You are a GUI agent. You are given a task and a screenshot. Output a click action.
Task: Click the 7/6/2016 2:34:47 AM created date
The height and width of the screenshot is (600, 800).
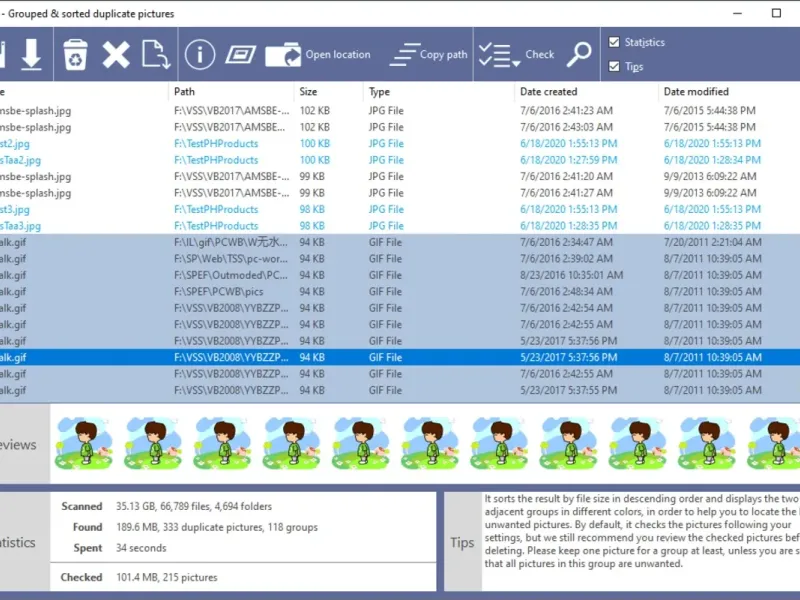566,242
